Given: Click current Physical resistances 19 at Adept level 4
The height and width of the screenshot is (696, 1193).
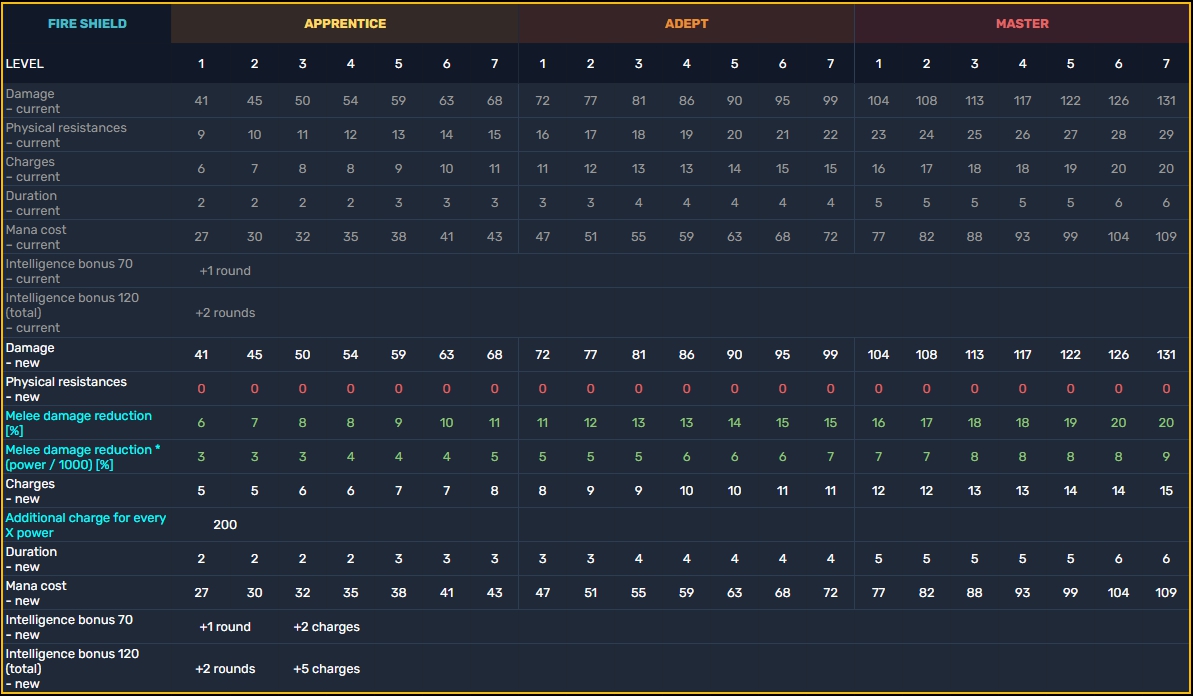Looking at the screenshot, I should [686, 135].
